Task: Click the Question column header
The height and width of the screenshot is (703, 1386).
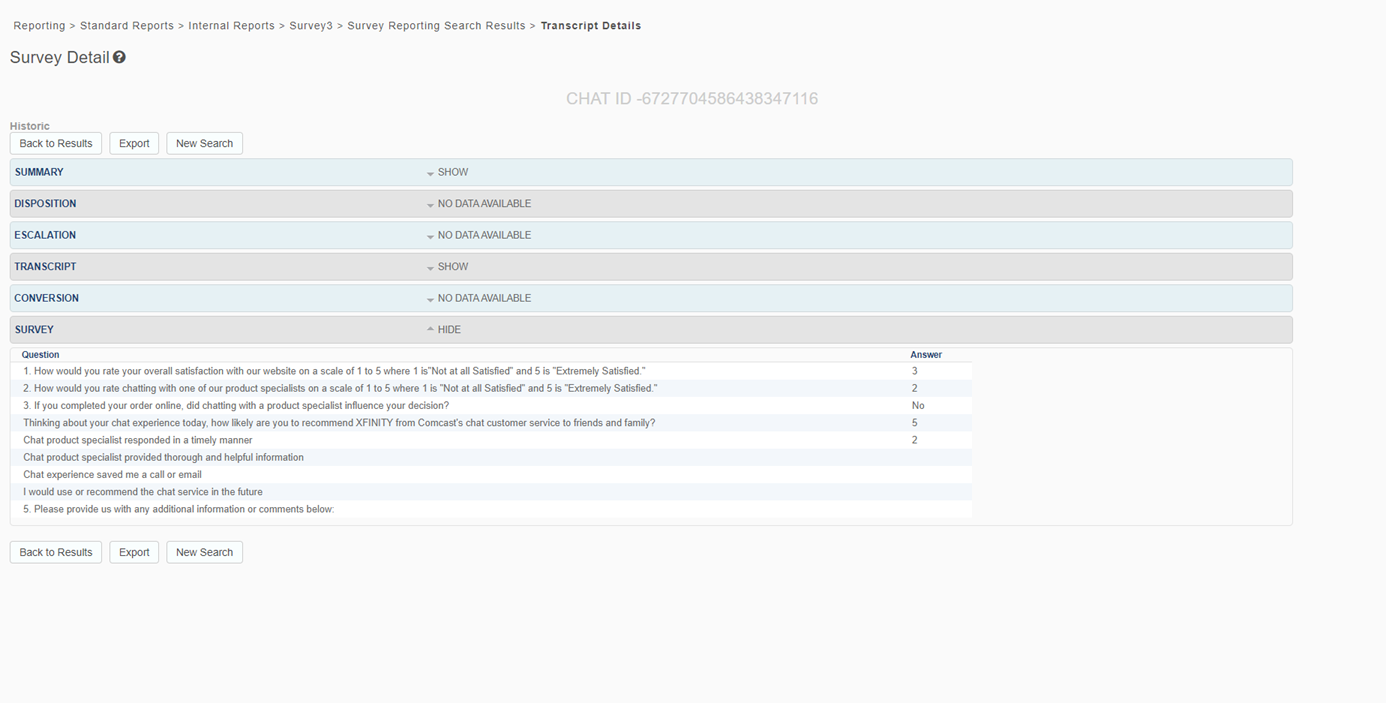Action: pos(41,355)
